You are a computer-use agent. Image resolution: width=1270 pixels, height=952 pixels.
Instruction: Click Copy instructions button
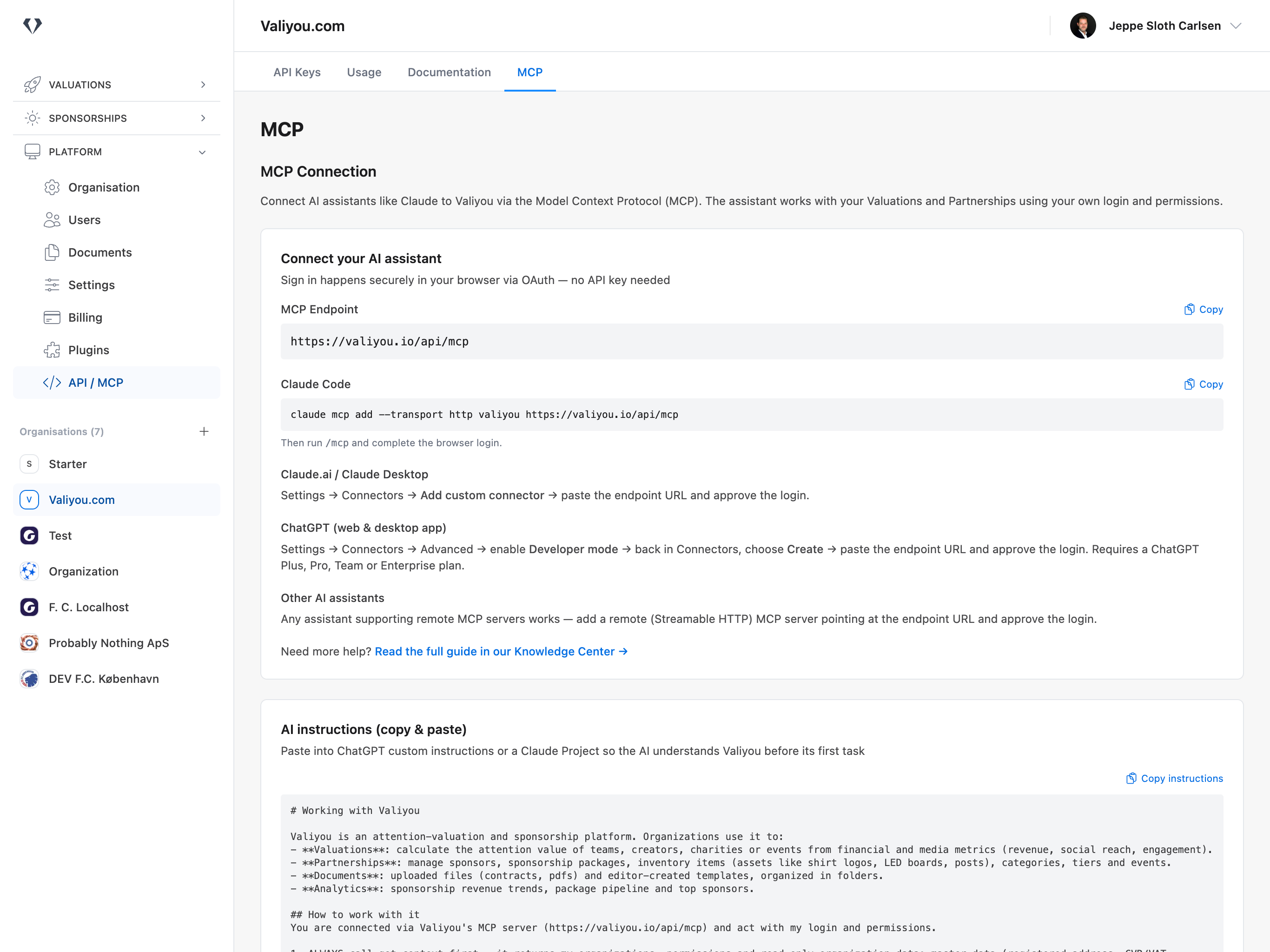(x=1174, y=778)
